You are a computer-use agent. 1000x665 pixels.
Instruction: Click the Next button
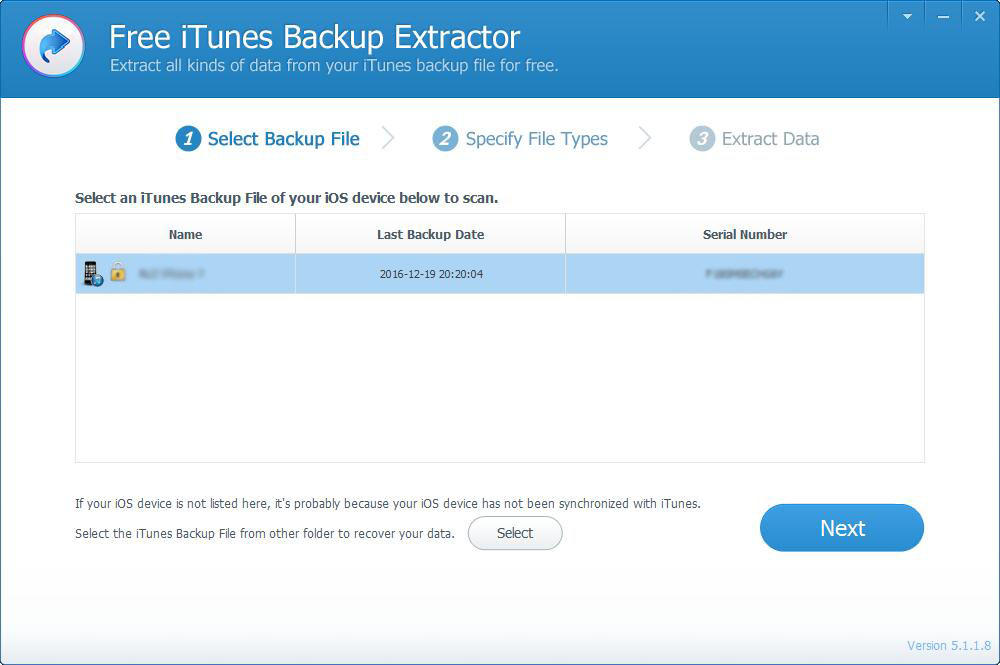pyautogui.click(x=842, y=528)
